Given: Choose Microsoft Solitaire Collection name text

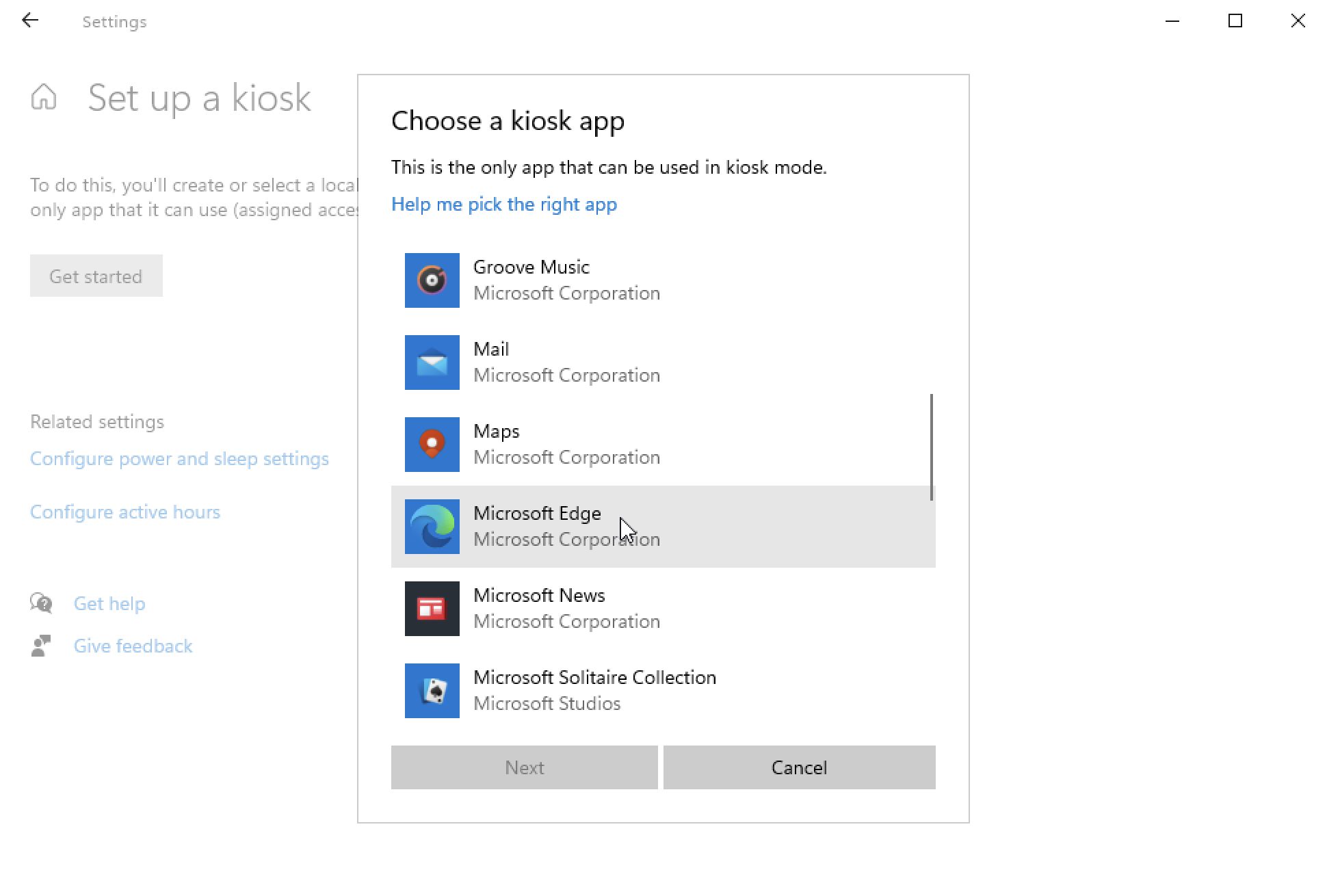Looking at the screenshot, I should 594,677.
